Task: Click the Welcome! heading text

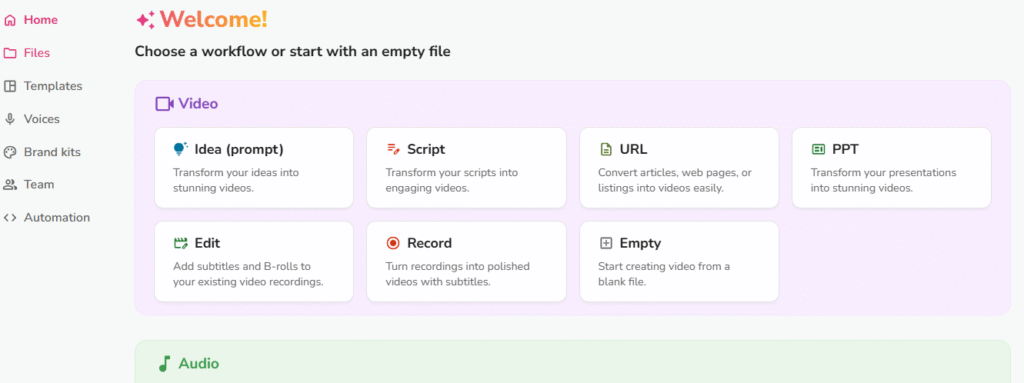Action: 214,20
